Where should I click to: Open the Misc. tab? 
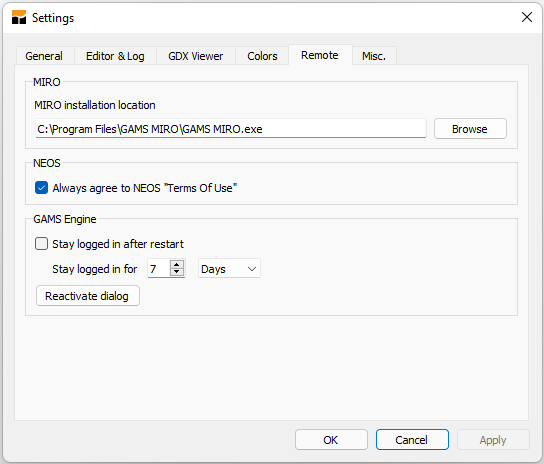374,56
